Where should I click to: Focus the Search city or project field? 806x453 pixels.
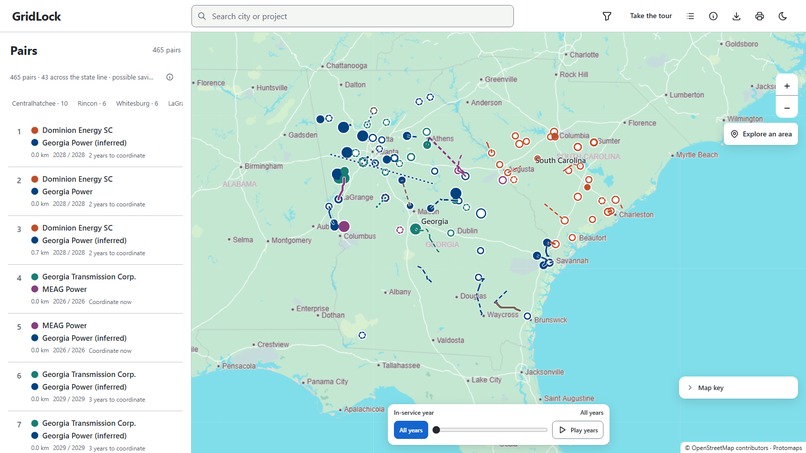[353, 16]
